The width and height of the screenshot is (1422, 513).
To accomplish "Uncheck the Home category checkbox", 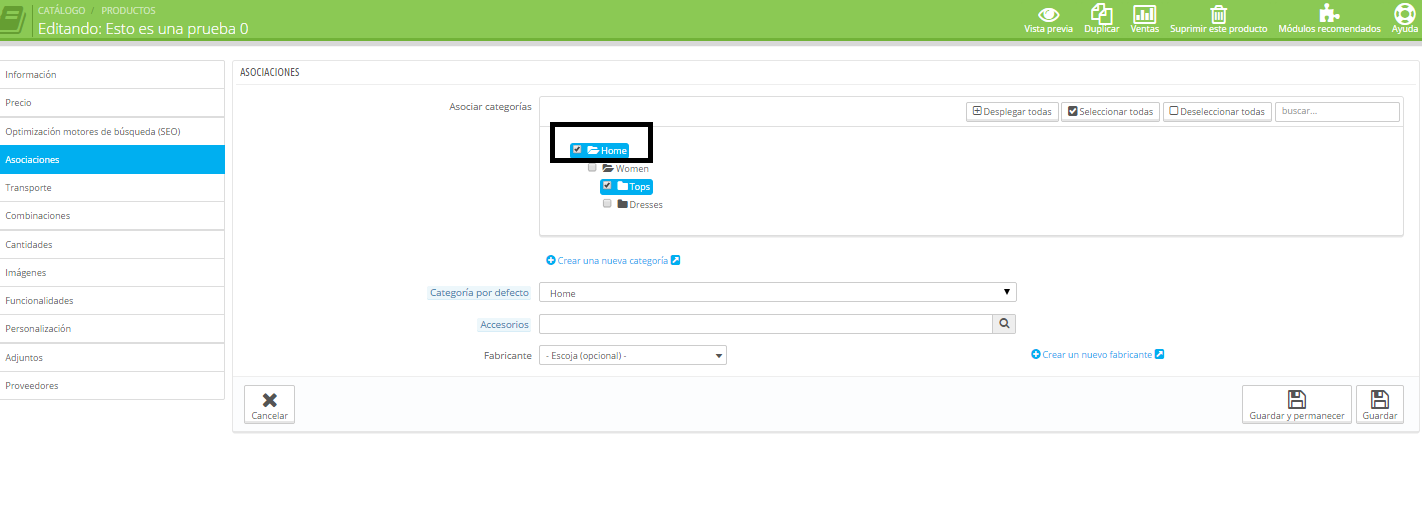I will pos(577,150).
